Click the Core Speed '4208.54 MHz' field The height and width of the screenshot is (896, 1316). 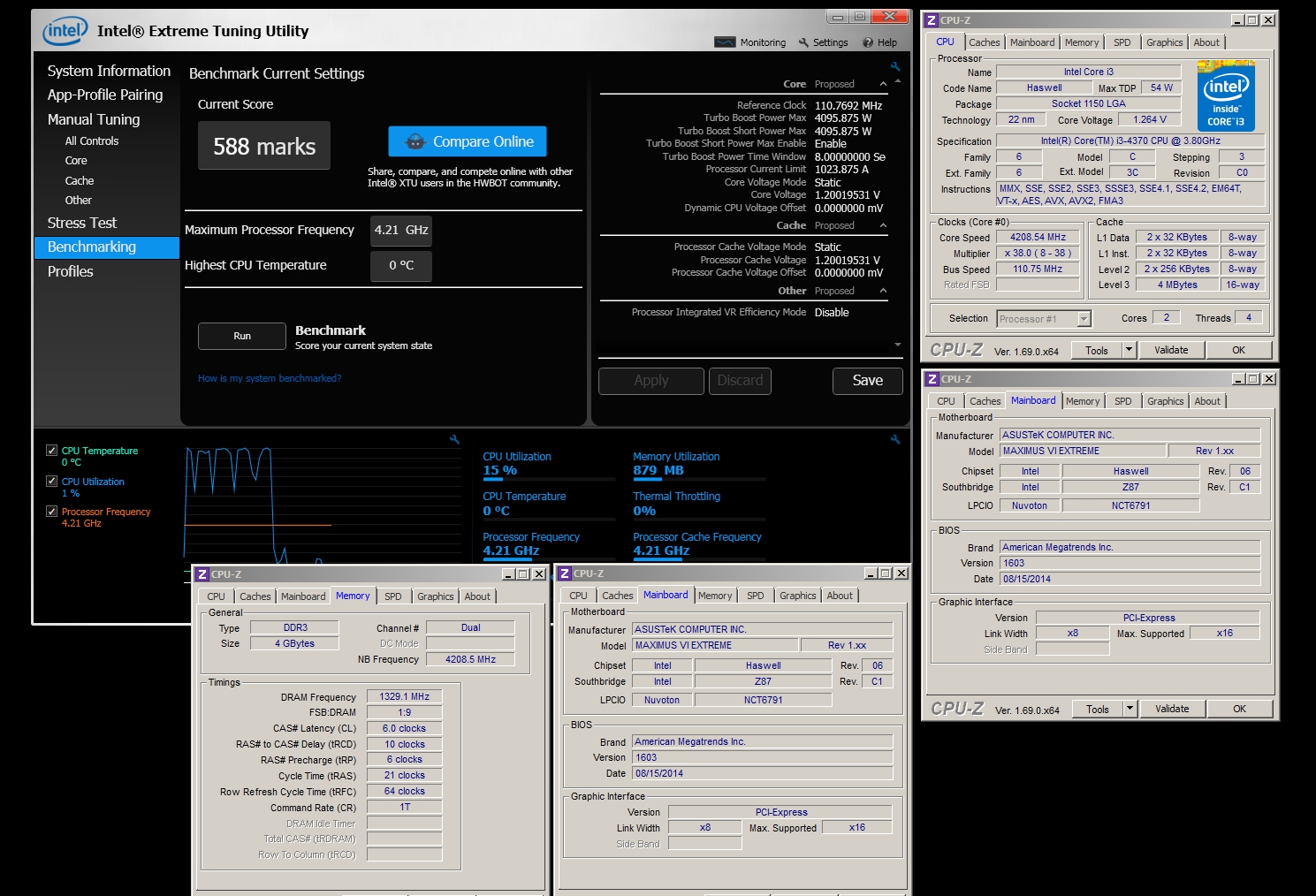point(1038,237)
